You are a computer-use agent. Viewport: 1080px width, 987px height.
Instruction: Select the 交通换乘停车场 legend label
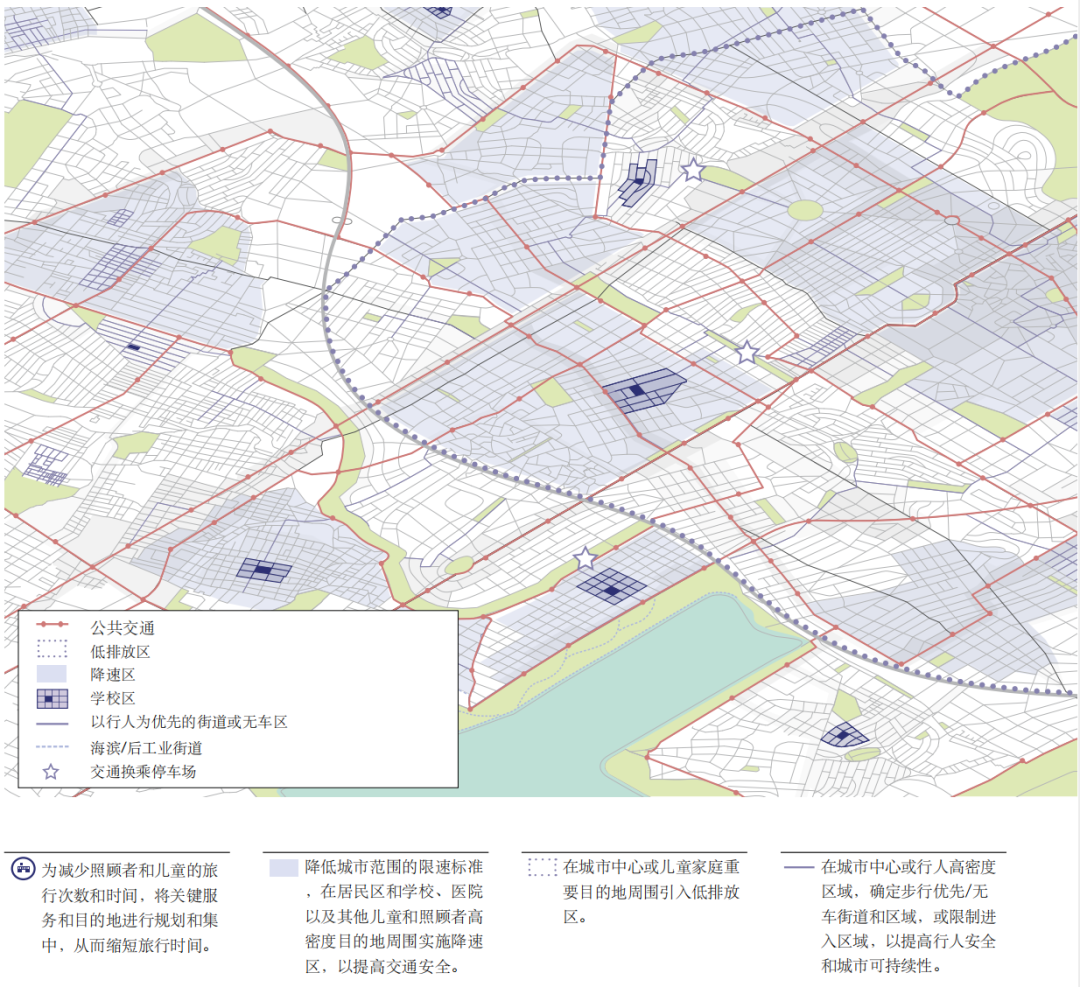[143, 771]
